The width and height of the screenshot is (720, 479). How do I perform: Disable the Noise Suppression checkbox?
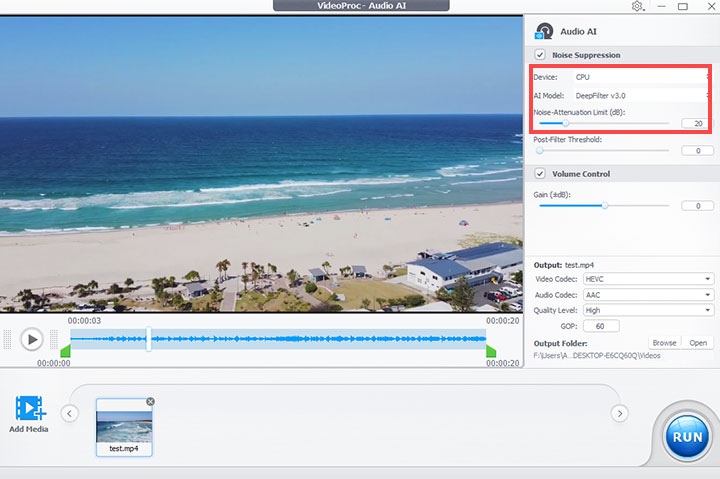pyautogui.click(x=540, y=55)
